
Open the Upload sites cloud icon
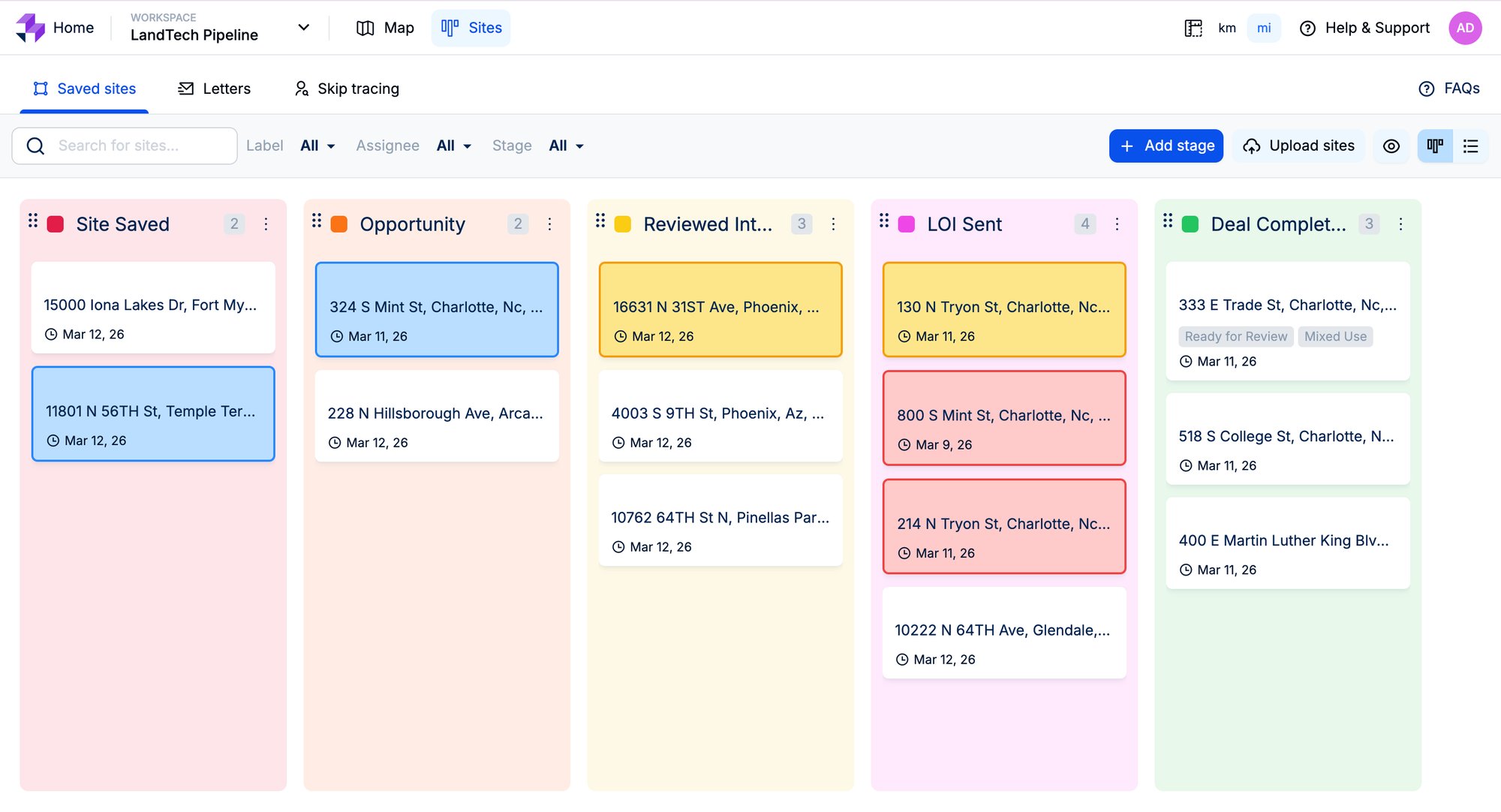point(1252,146)
